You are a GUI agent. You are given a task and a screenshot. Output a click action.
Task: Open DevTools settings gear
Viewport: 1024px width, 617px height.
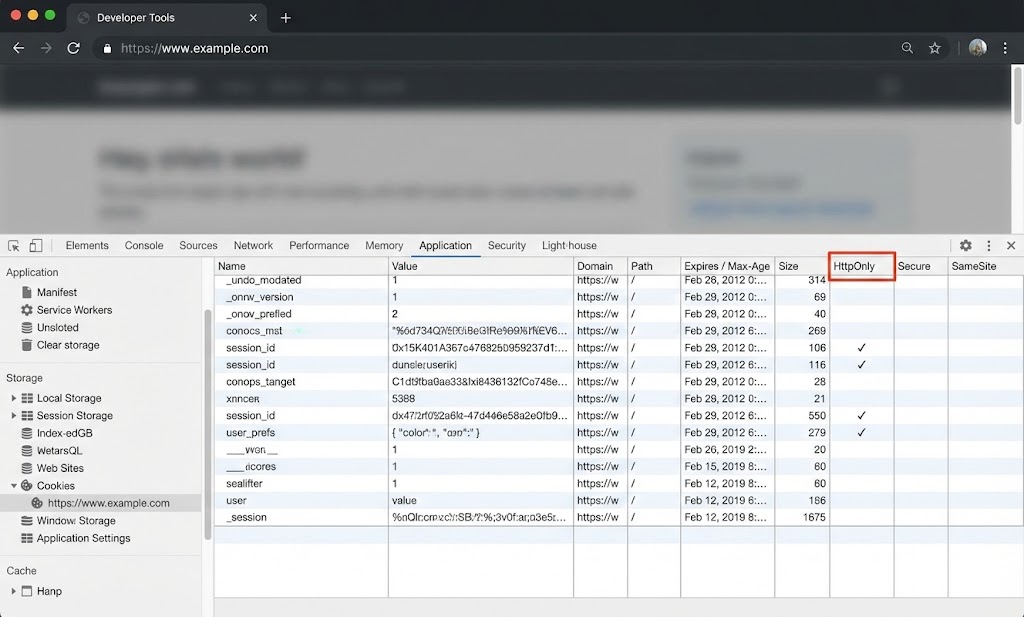[x=965, y=245]
